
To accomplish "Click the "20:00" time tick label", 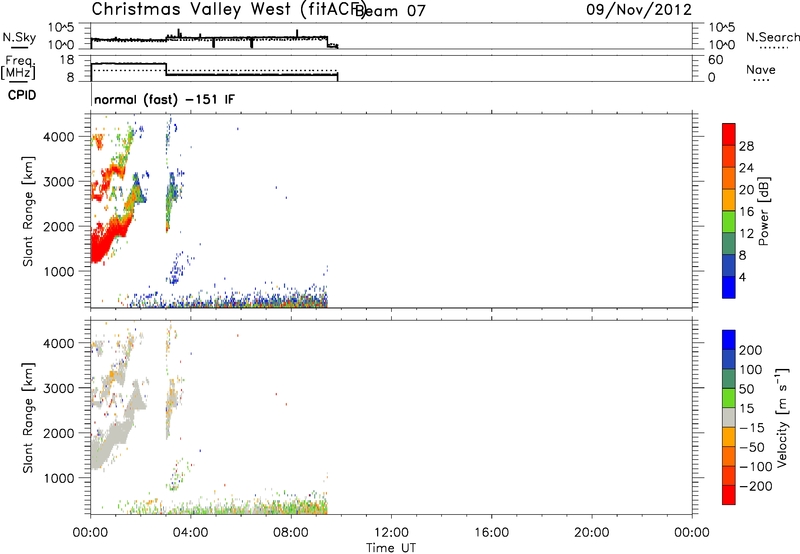I will coord(592,533).
